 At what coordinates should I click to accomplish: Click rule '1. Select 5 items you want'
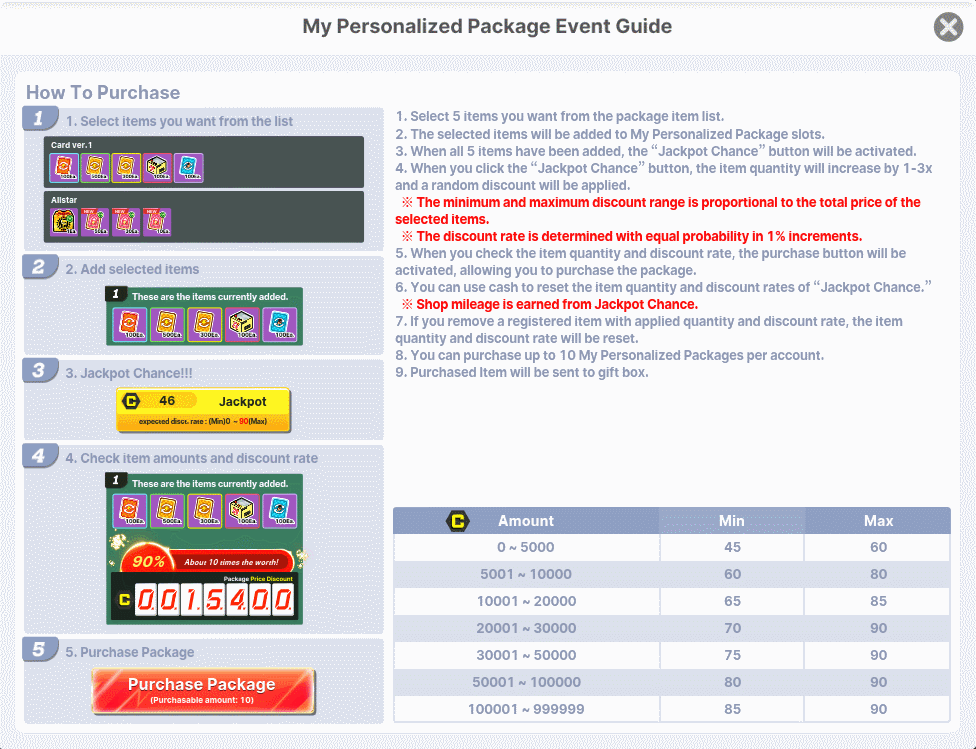pyautogui.click(x=560, y=116)
